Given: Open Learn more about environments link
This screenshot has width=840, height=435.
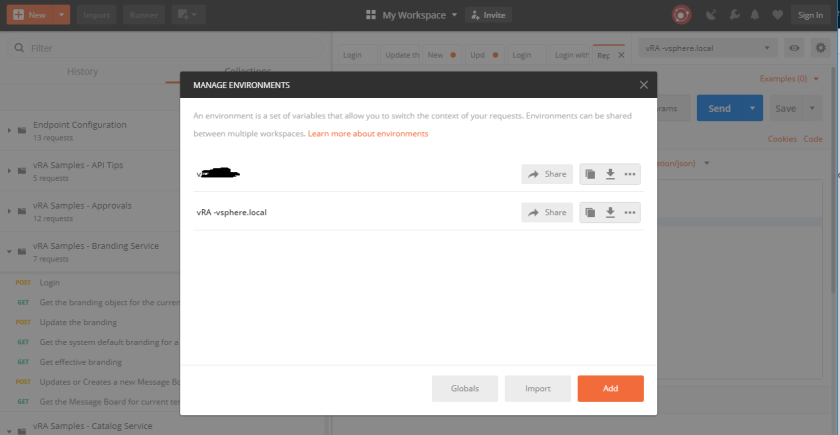Looking at the screenshot, I should pyautogui.click(x=368, y=133).
